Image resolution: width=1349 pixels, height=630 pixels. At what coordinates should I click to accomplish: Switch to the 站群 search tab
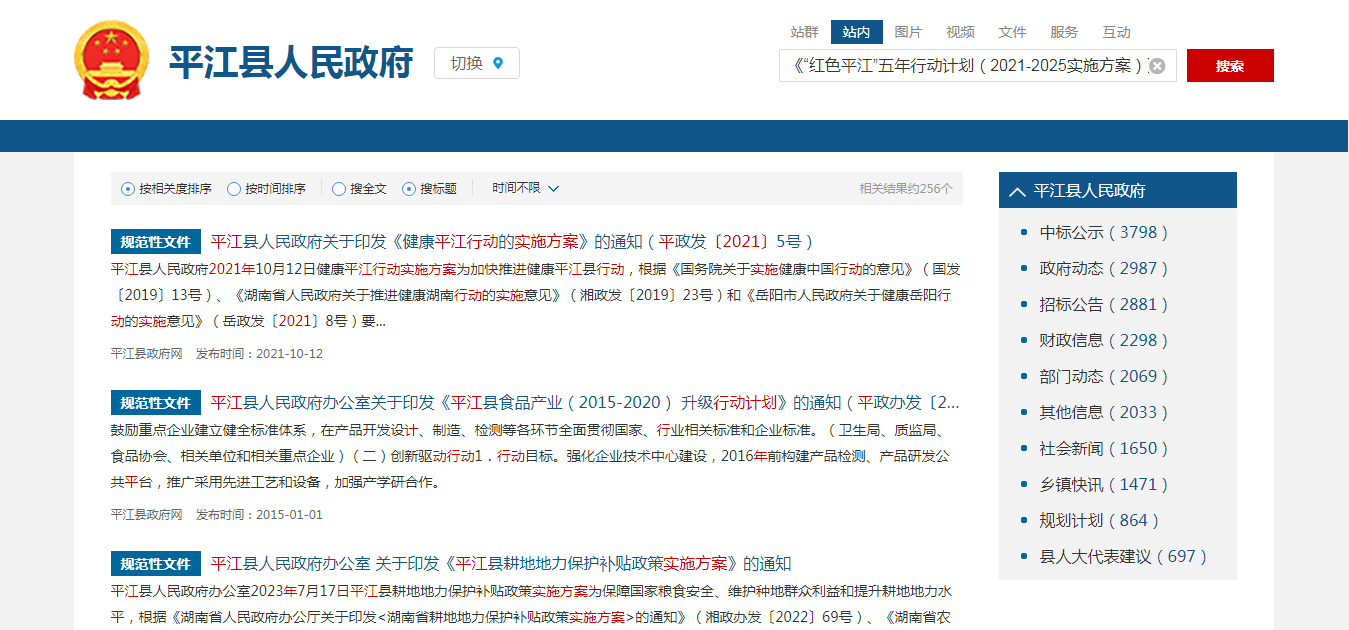click(804, 32)
